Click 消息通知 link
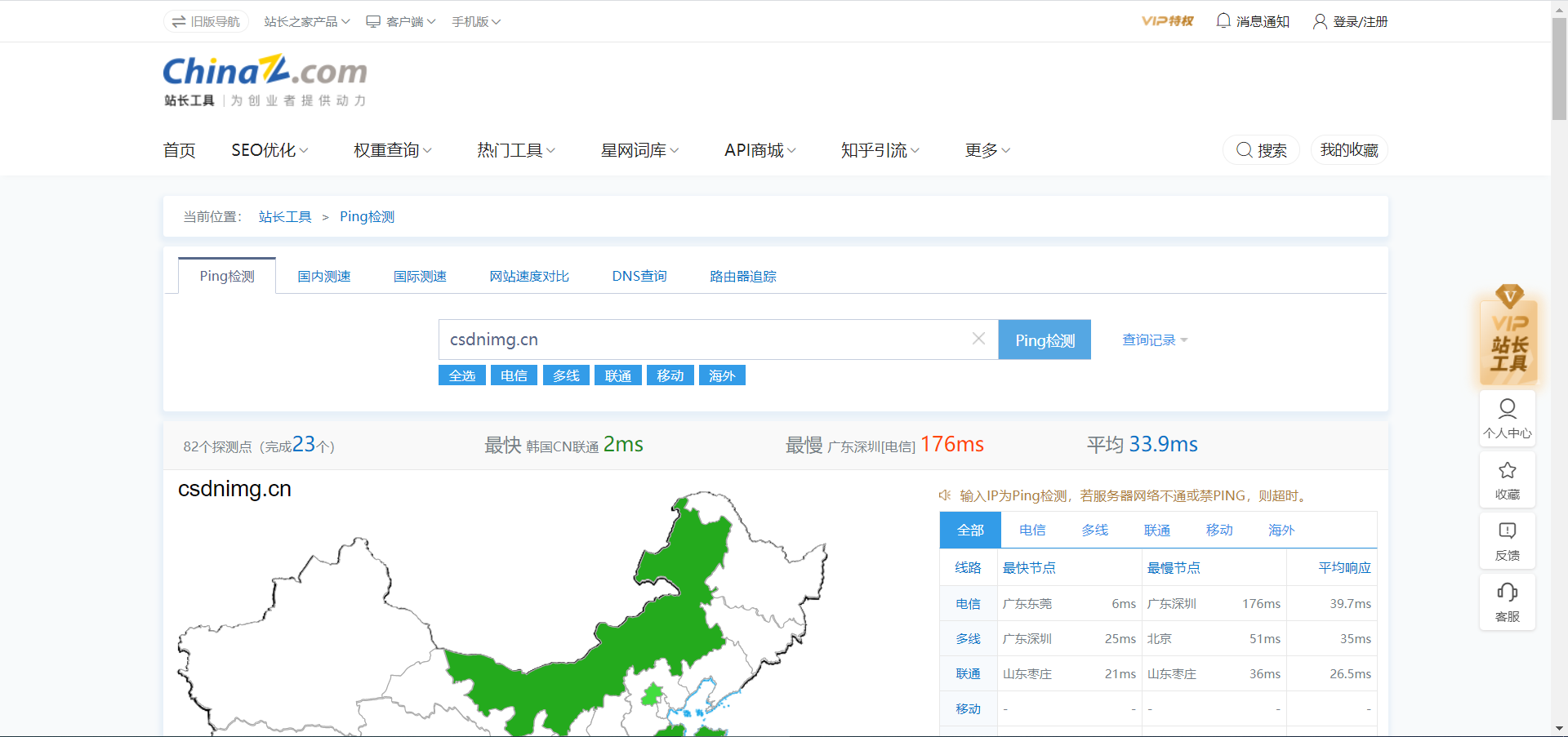The height and width of the screenshot is (737, 1568). [1253, 21]
